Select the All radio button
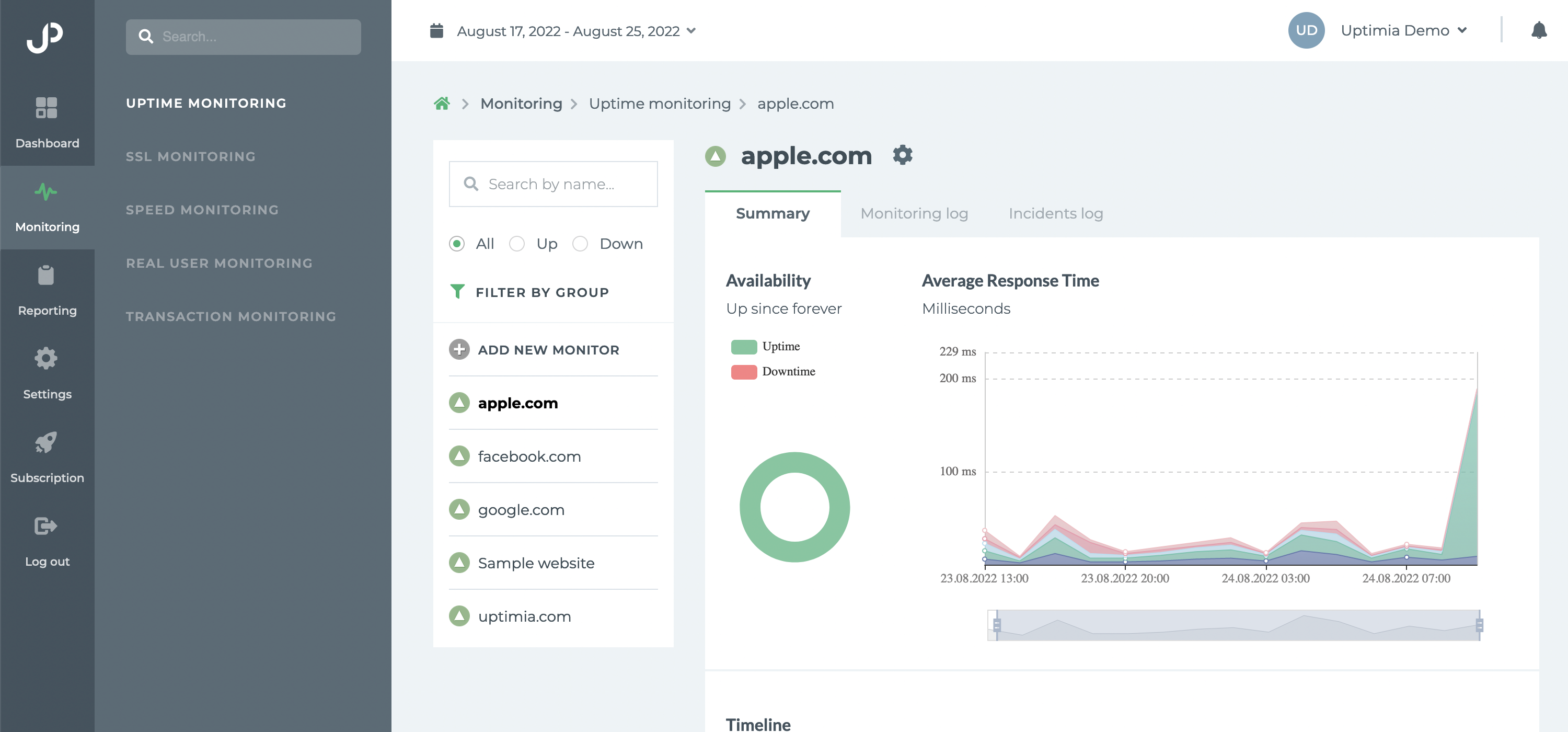Viewport: 1568px width, 732px height. pos(456,244)
